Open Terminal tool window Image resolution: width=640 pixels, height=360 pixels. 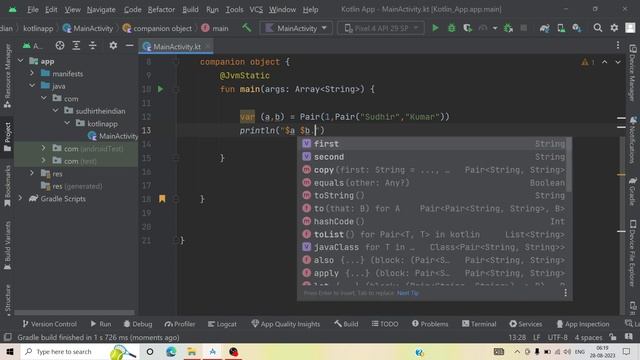(479, 324)
